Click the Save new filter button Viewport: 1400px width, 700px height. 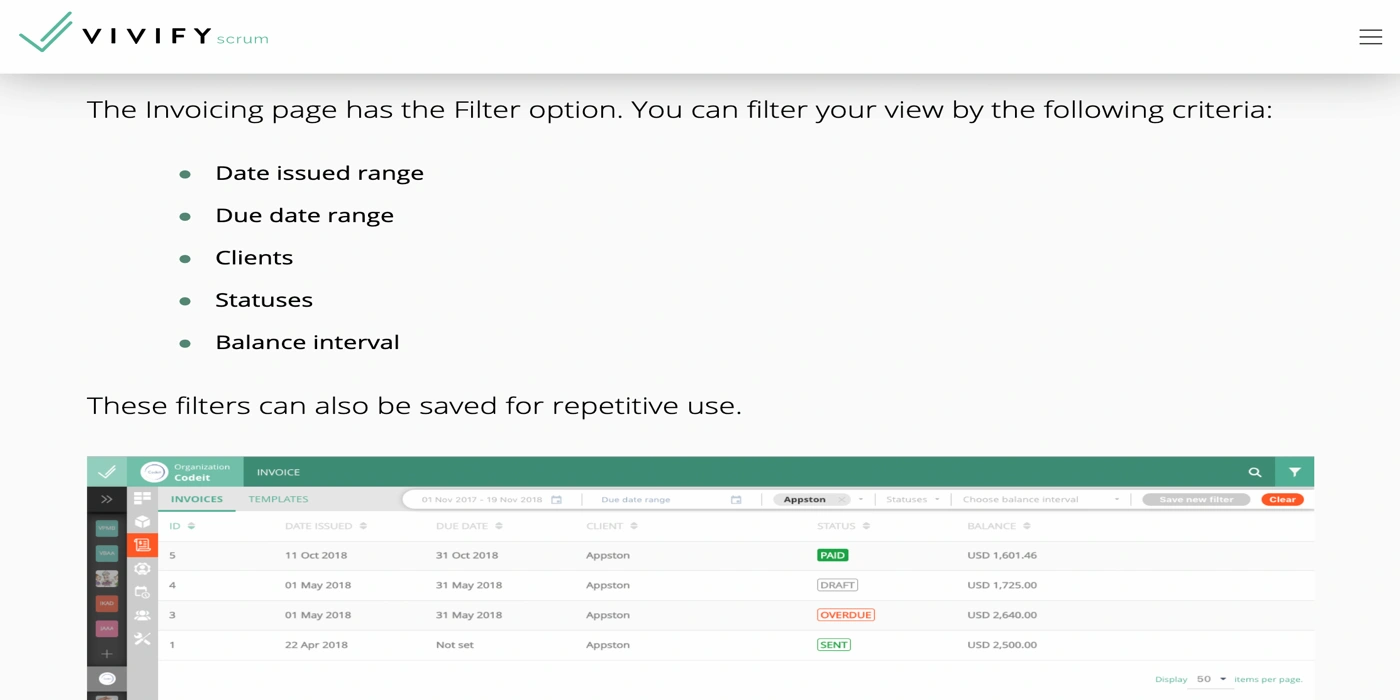[x=1196, y=500]
